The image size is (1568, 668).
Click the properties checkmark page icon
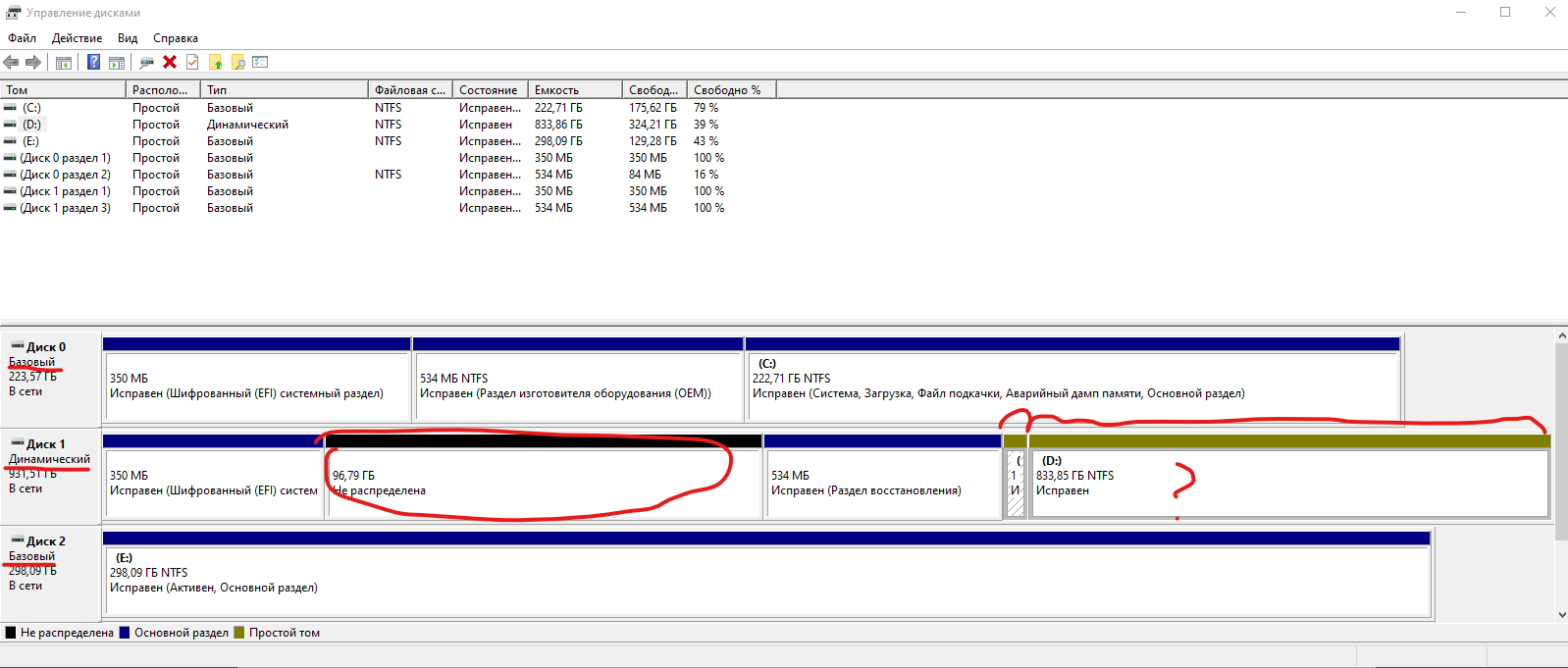tap(192, 62)
